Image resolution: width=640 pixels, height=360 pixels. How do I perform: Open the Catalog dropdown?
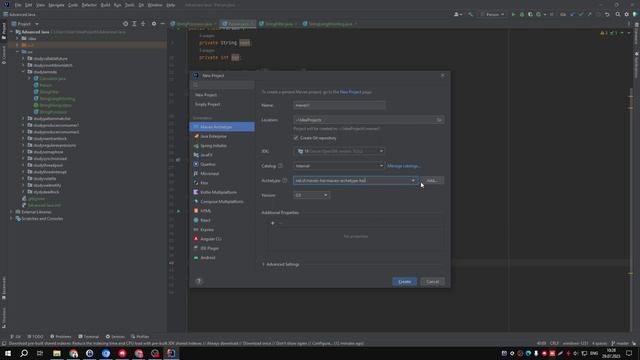coord(339,166)
